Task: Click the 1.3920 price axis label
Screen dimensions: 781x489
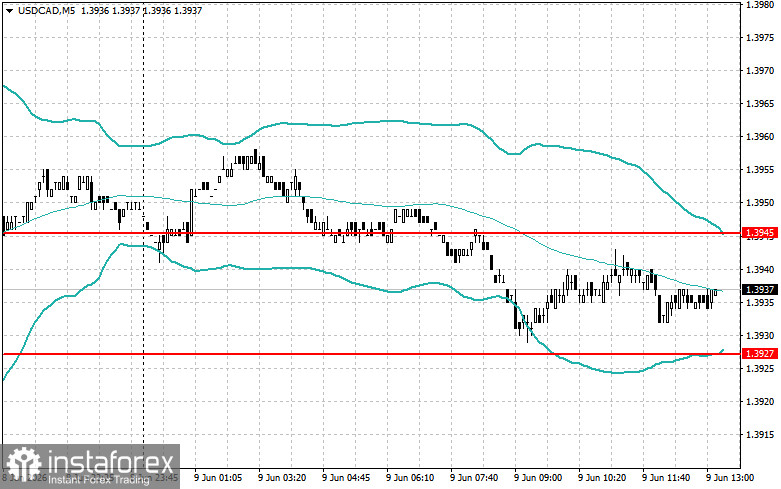Action: (760, 401)
